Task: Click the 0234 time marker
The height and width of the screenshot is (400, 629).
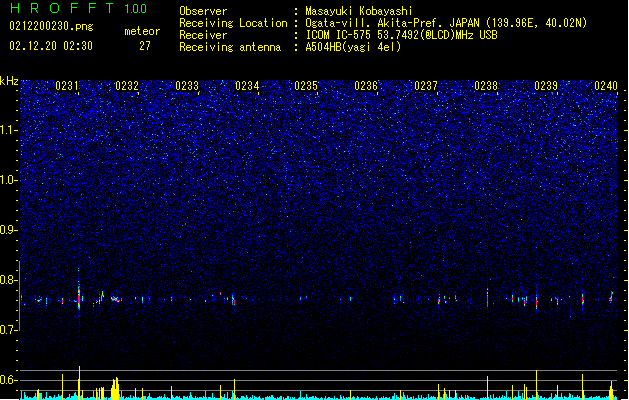Action: [247, 86]
